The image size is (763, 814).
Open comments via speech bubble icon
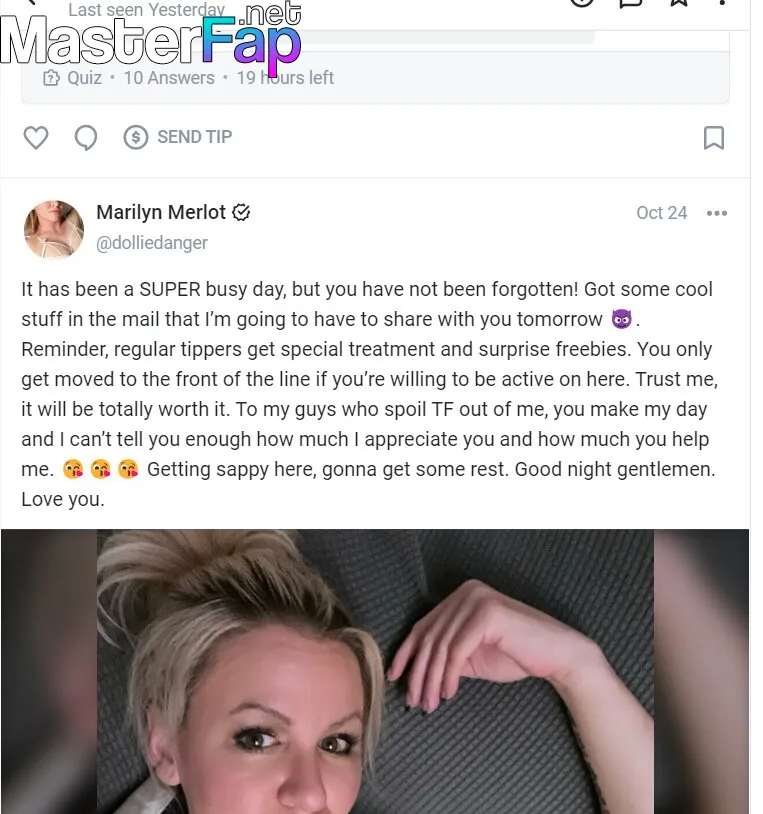86,138
